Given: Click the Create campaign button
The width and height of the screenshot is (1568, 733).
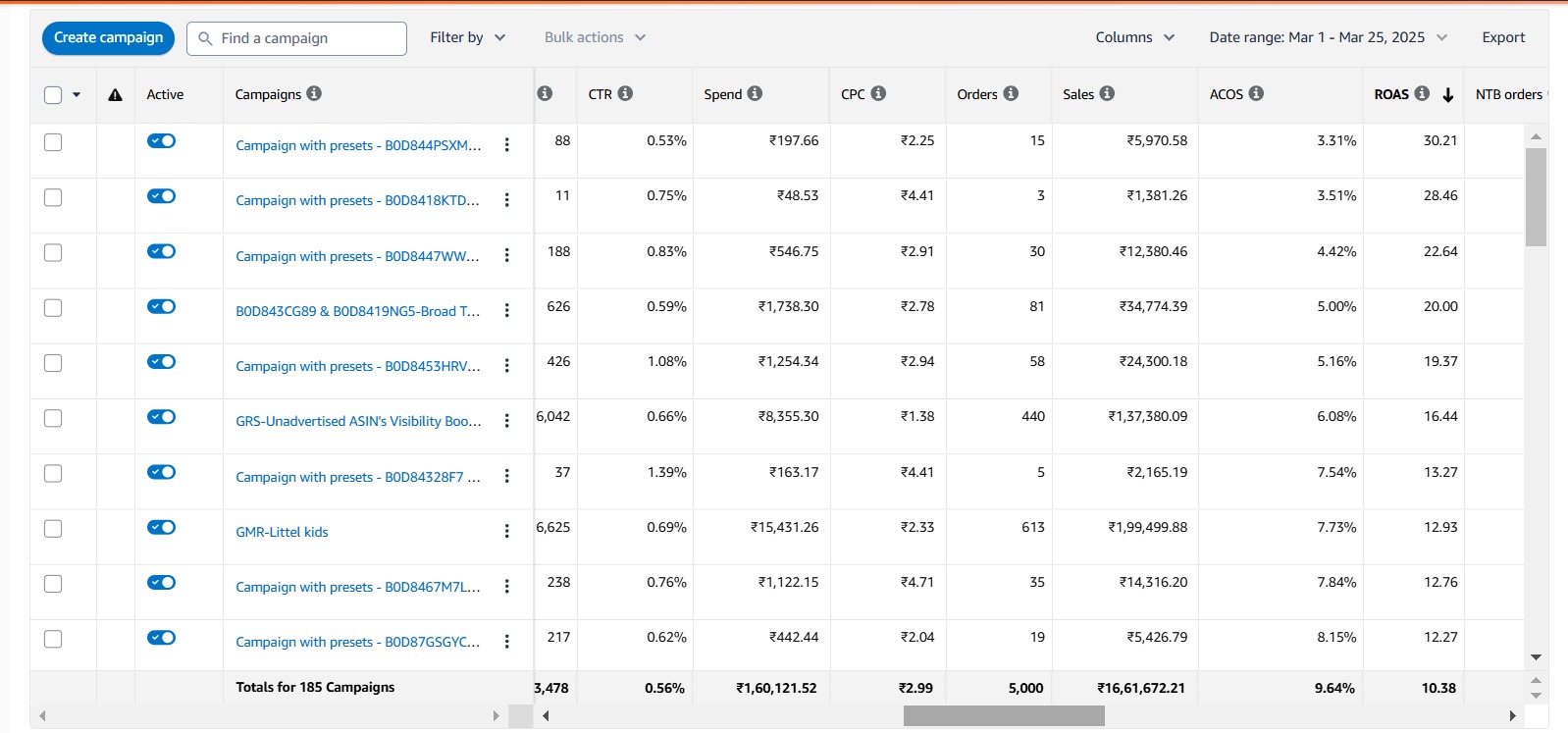Looking at the screenshot, I should point(109,37).
